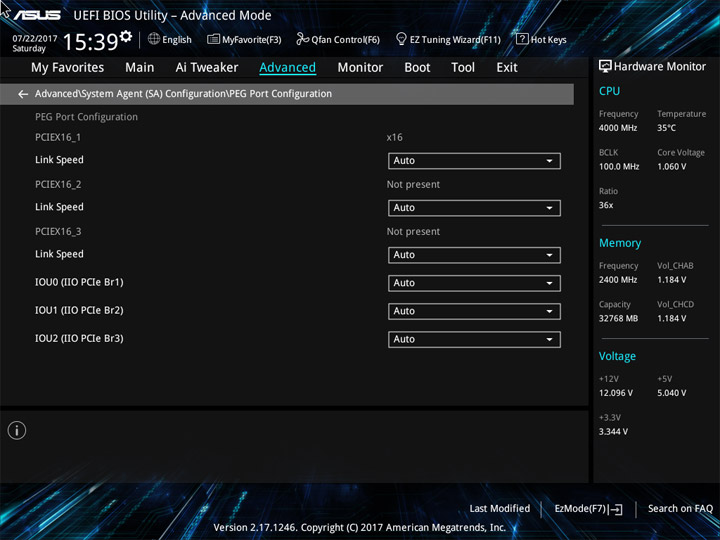Click the MyFavorite list icon
This screenshot has width=720, height=540.
tap(213, 39)
